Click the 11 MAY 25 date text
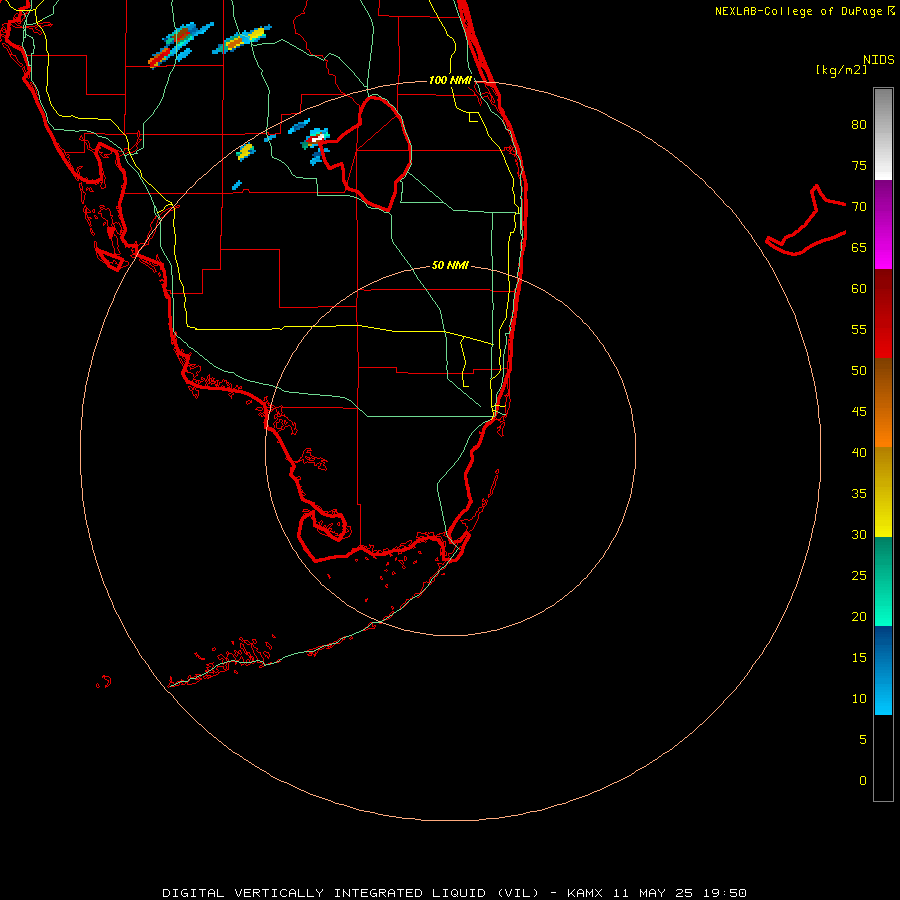Viewport: 900px width, 900px height. pyautogui.click(x=651, y=893)
